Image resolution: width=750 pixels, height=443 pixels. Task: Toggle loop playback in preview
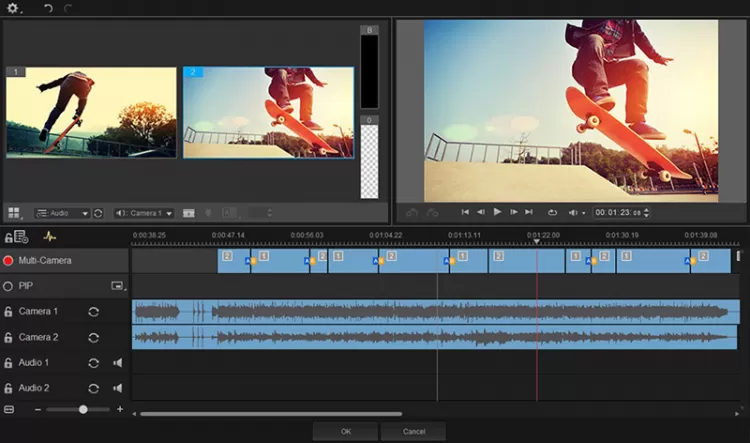point(552,212)
